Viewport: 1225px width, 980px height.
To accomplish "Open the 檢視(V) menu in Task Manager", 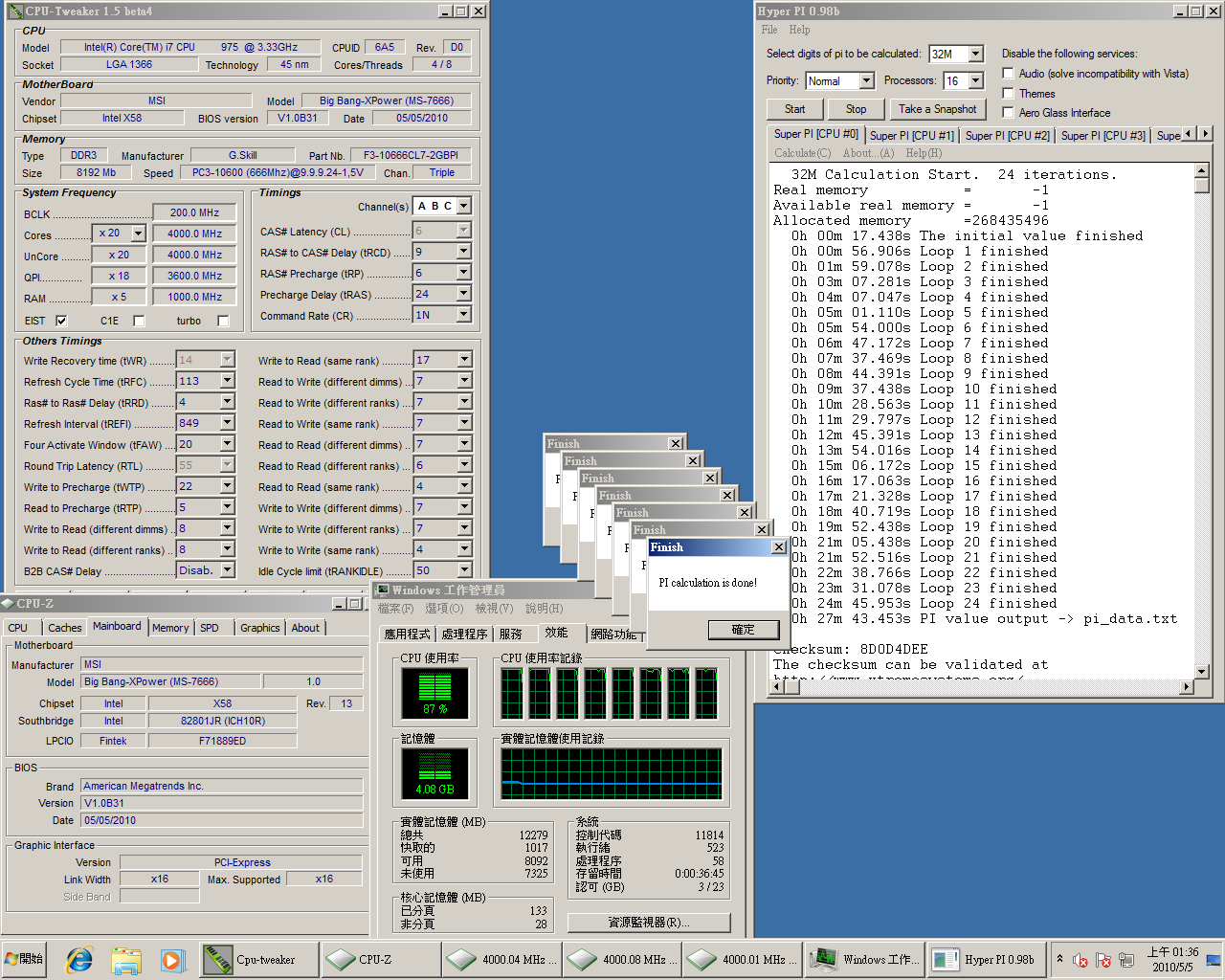I will 494,609.
